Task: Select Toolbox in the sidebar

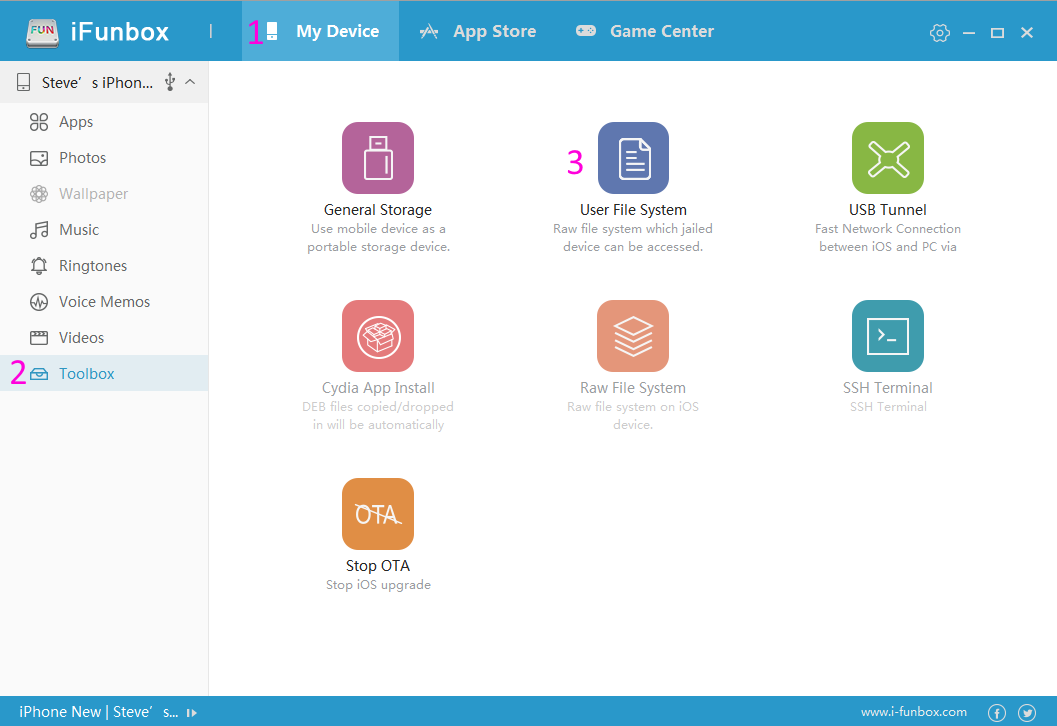Action: (104, 373)
